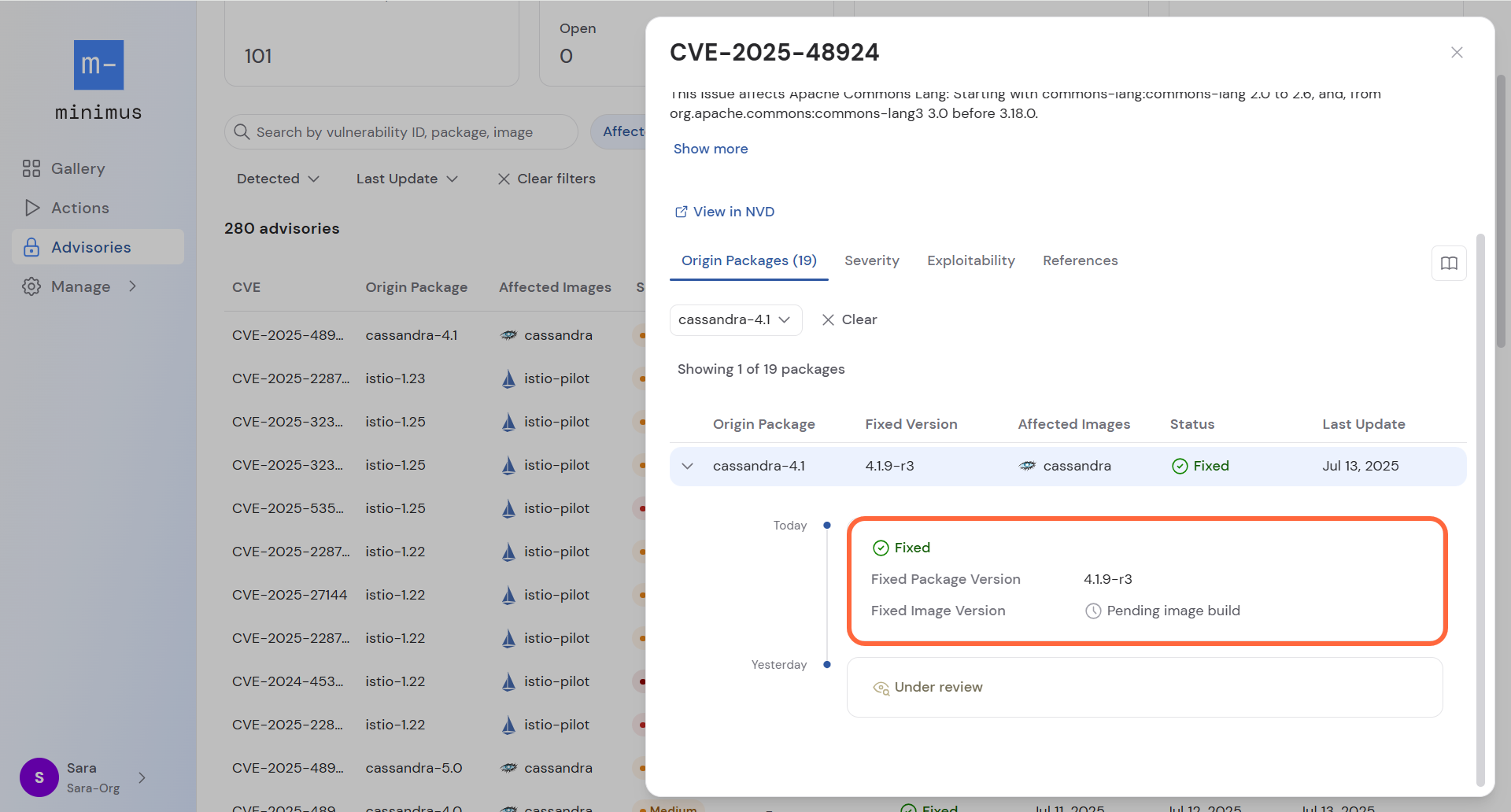Screen dimensions: 1511x812
Task: Click the Manage gear icon
Action: point(31,286)
